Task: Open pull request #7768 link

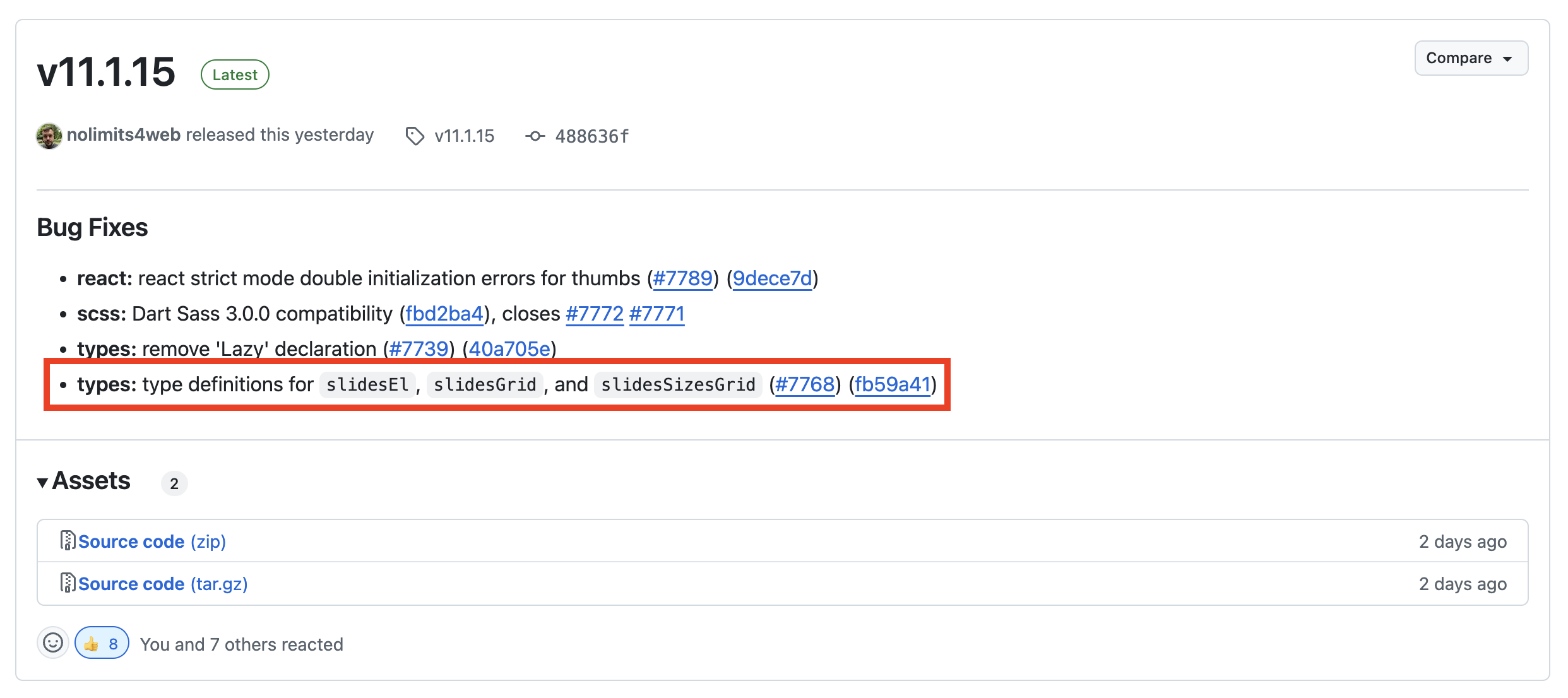Action: tap(805, 384)
